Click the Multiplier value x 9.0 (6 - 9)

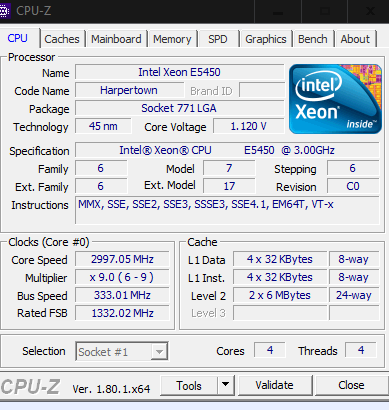tap(122, 277)
